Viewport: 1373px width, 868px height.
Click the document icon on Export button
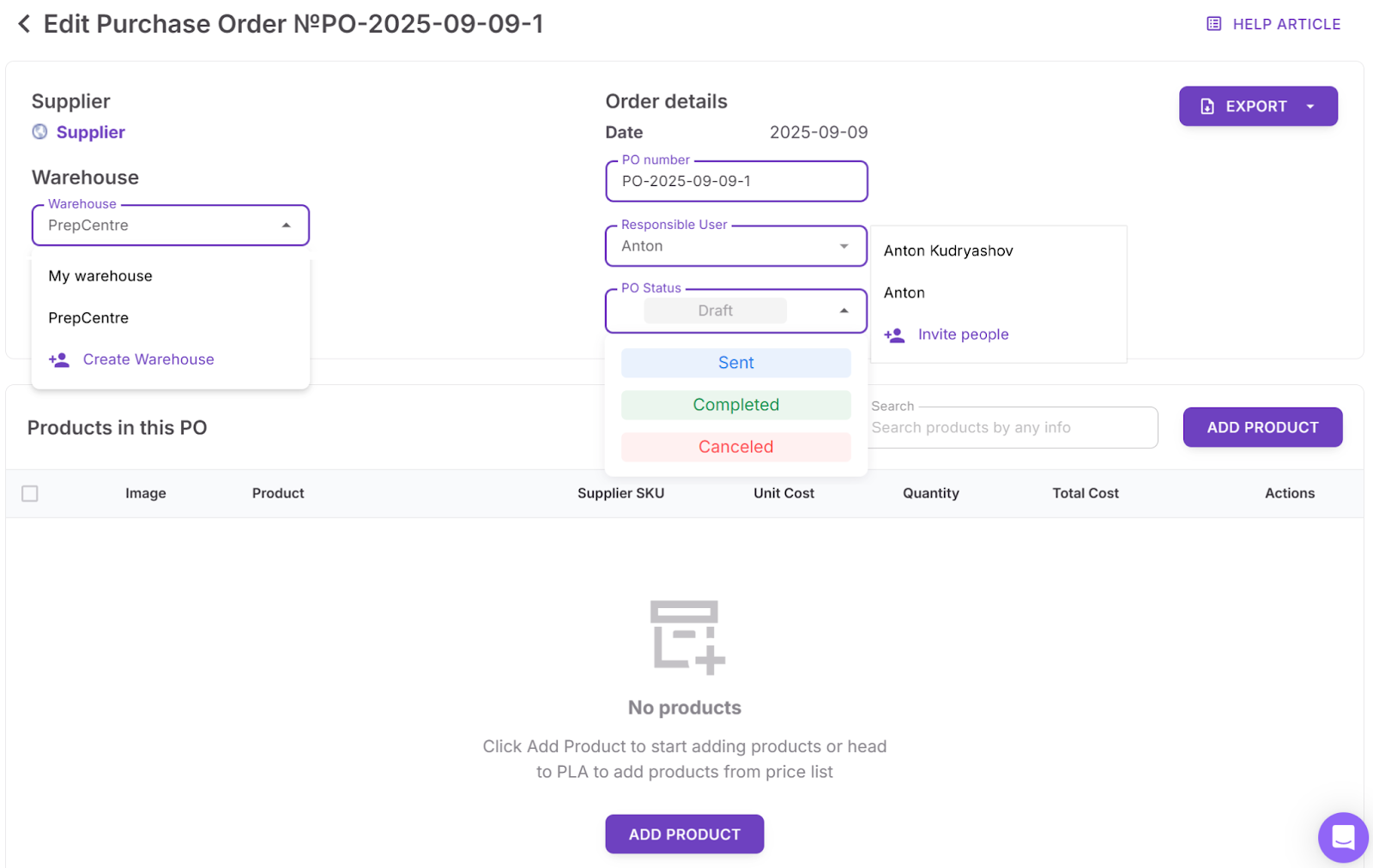(1207, 105)
